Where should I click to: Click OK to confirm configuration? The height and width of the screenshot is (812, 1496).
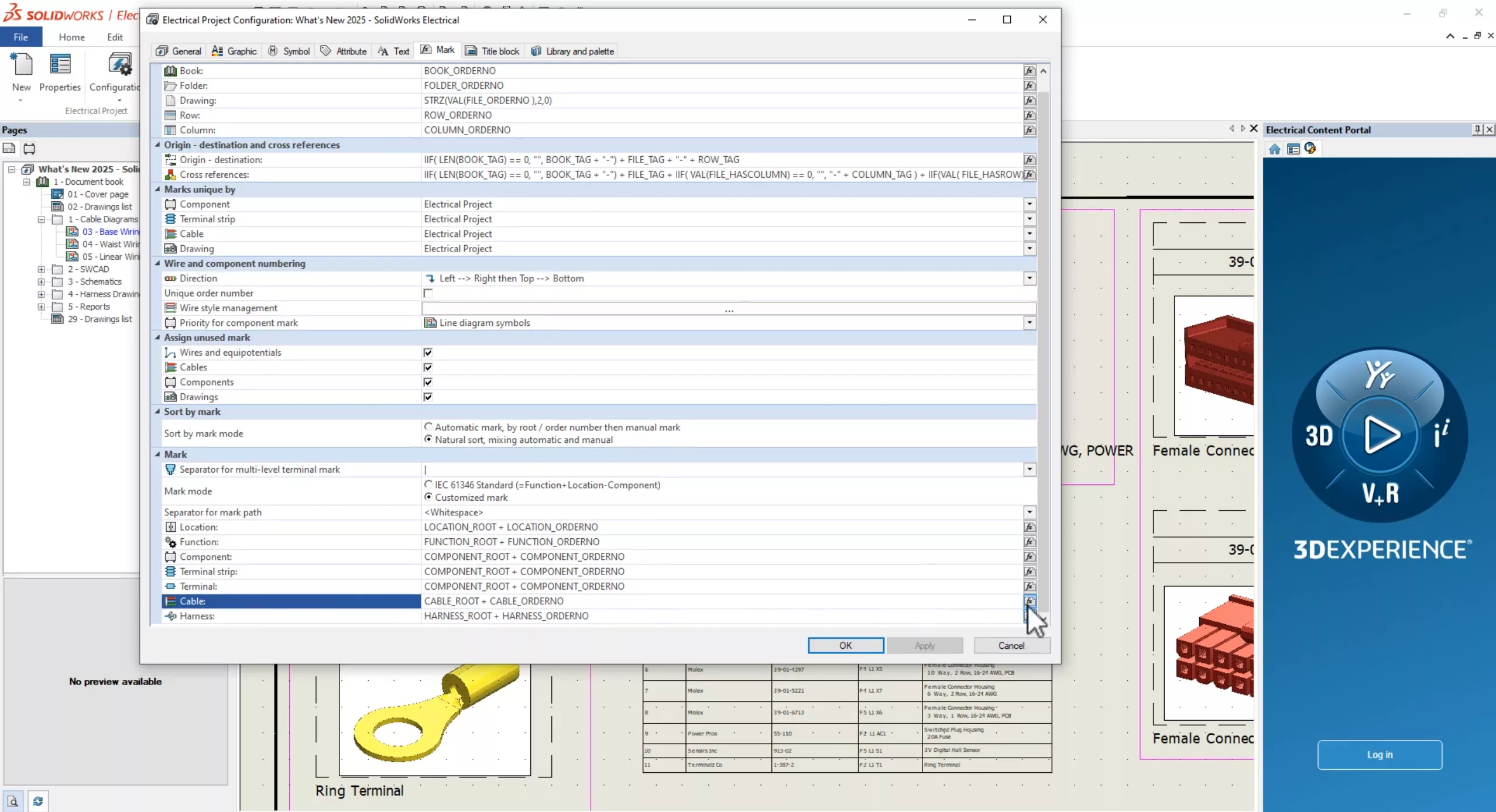[x=845, y=645]
